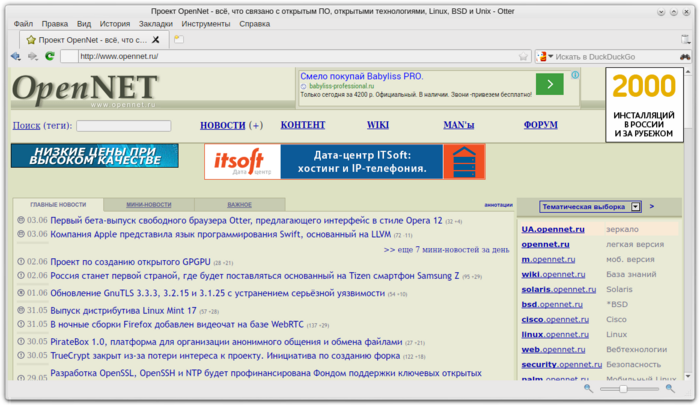
Task: Go back with the back arrow icon
Action: (16, 56)
